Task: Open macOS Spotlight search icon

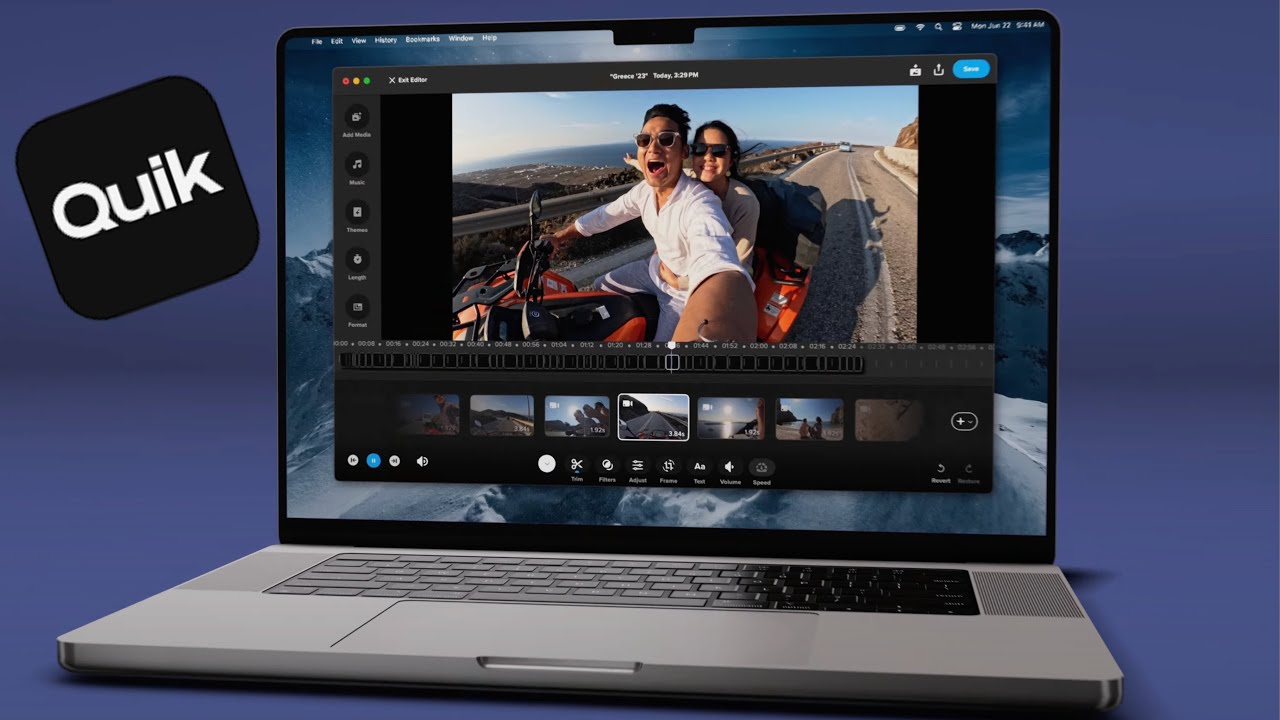Action: [938, 27]
